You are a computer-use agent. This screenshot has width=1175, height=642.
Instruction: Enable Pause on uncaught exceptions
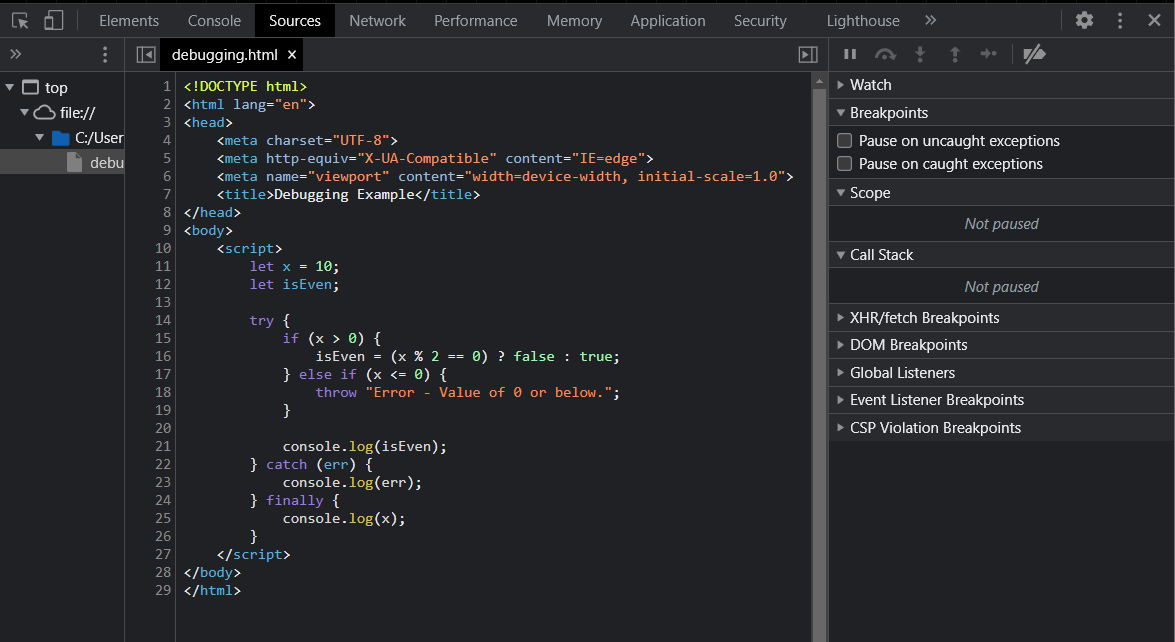tap(845, 141)
